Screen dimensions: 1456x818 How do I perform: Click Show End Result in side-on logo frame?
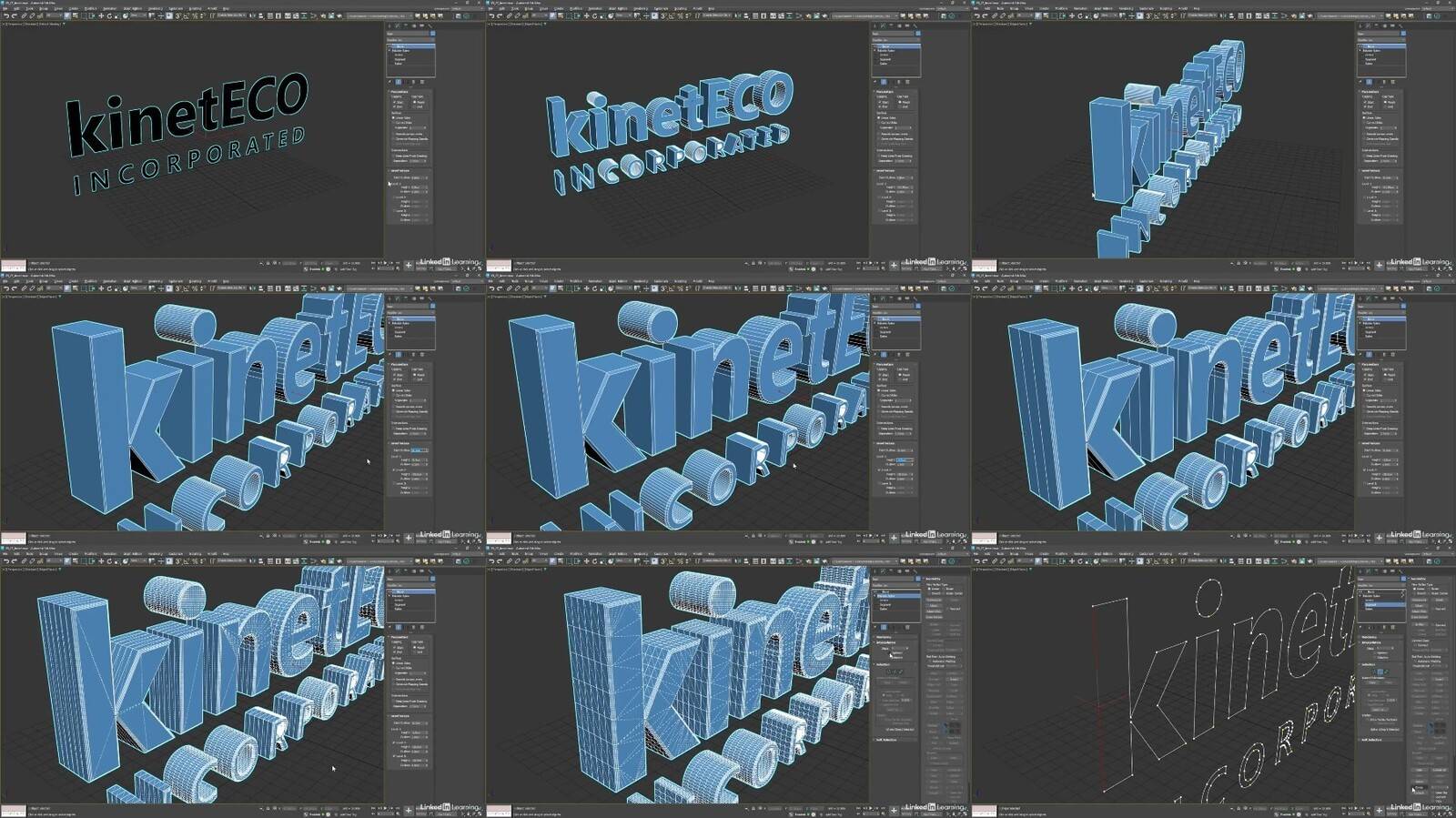(x=1370, y=82)
